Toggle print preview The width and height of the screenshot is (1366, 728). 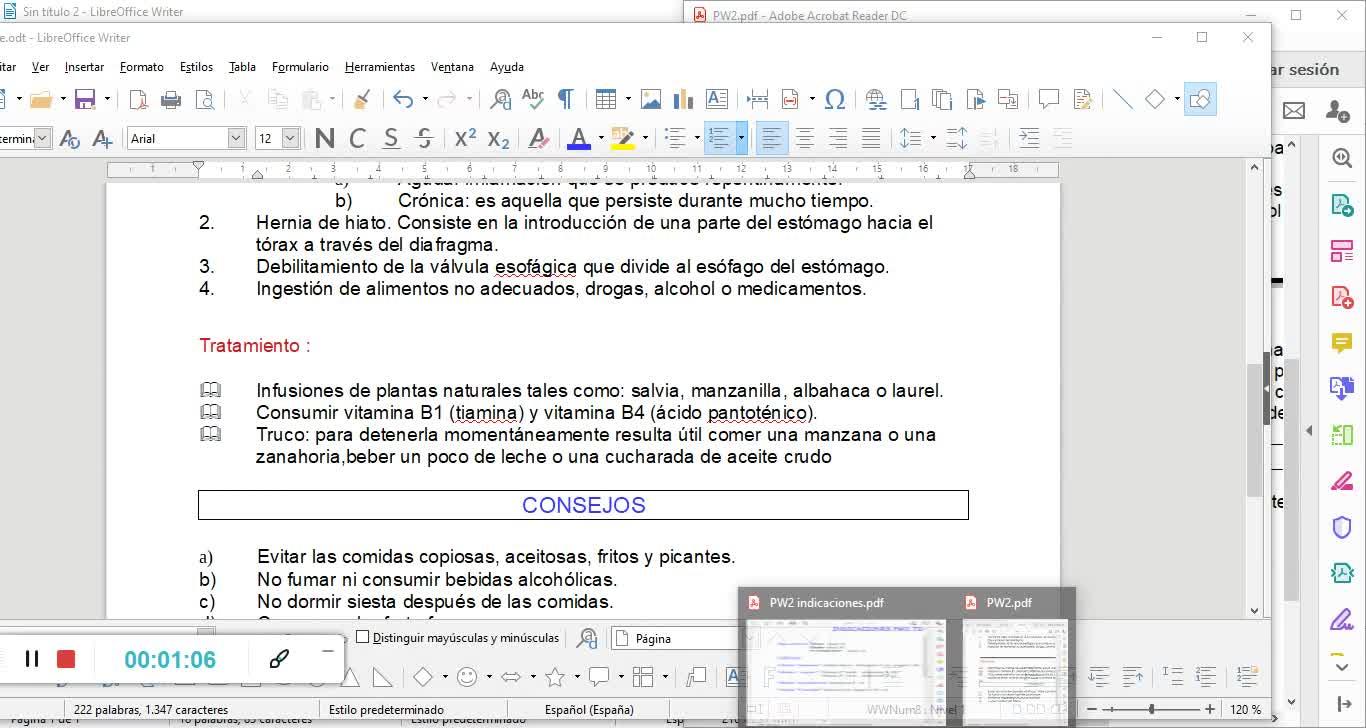[x=204, y=99]
